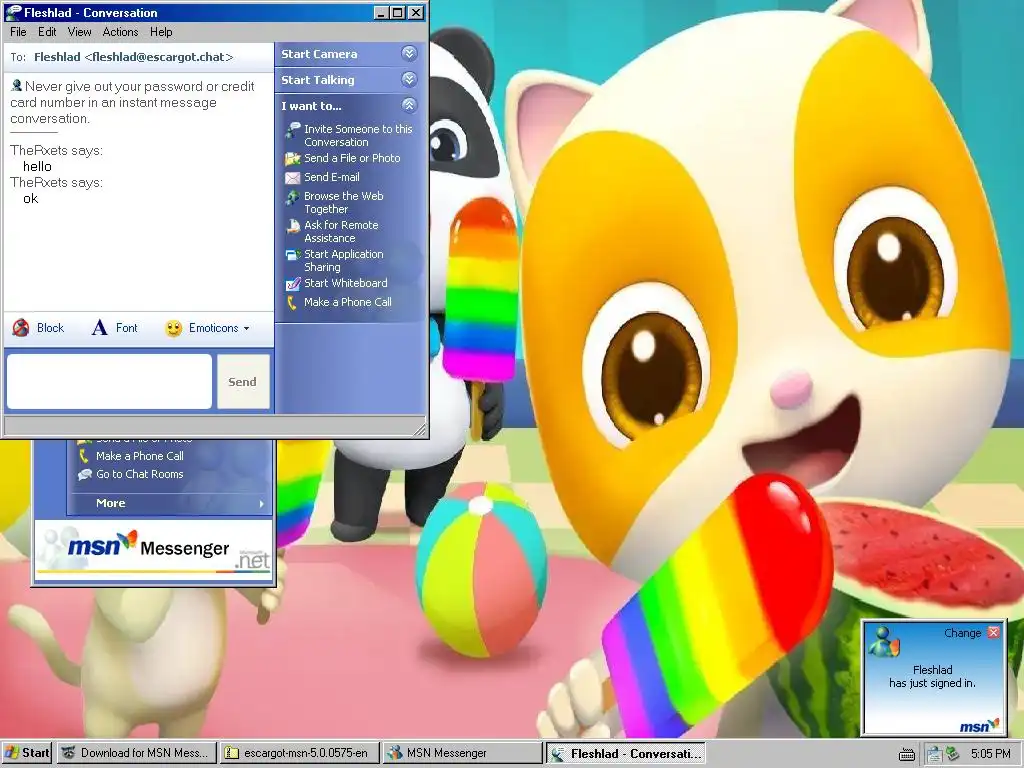Screen dimensions: 1024x768
Task: Click the Send E-mail envelope icon
Action: (x=293, y=178)
